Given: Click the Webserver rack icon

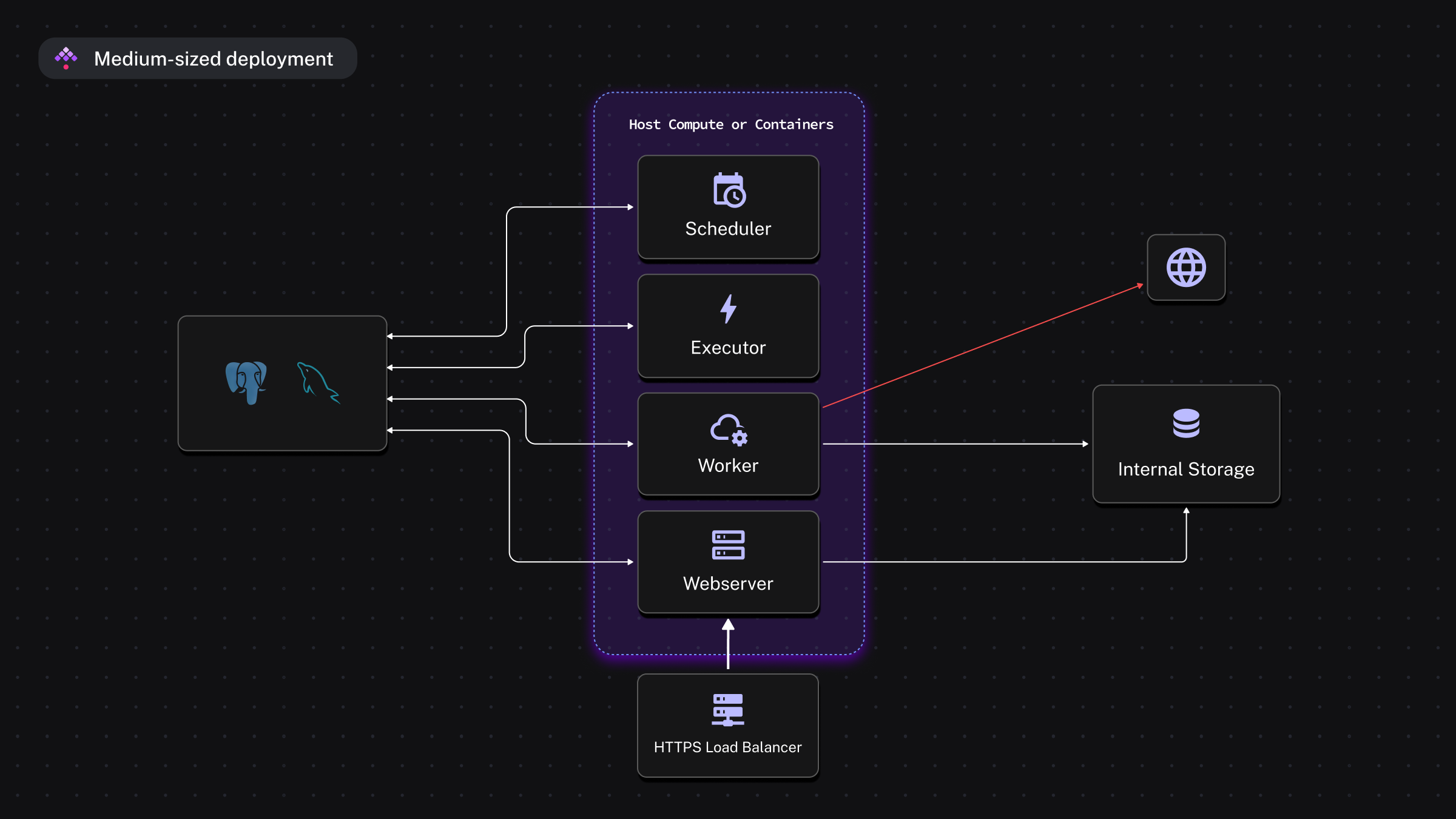Looking at the screenshot, I should tap(728, 545).
